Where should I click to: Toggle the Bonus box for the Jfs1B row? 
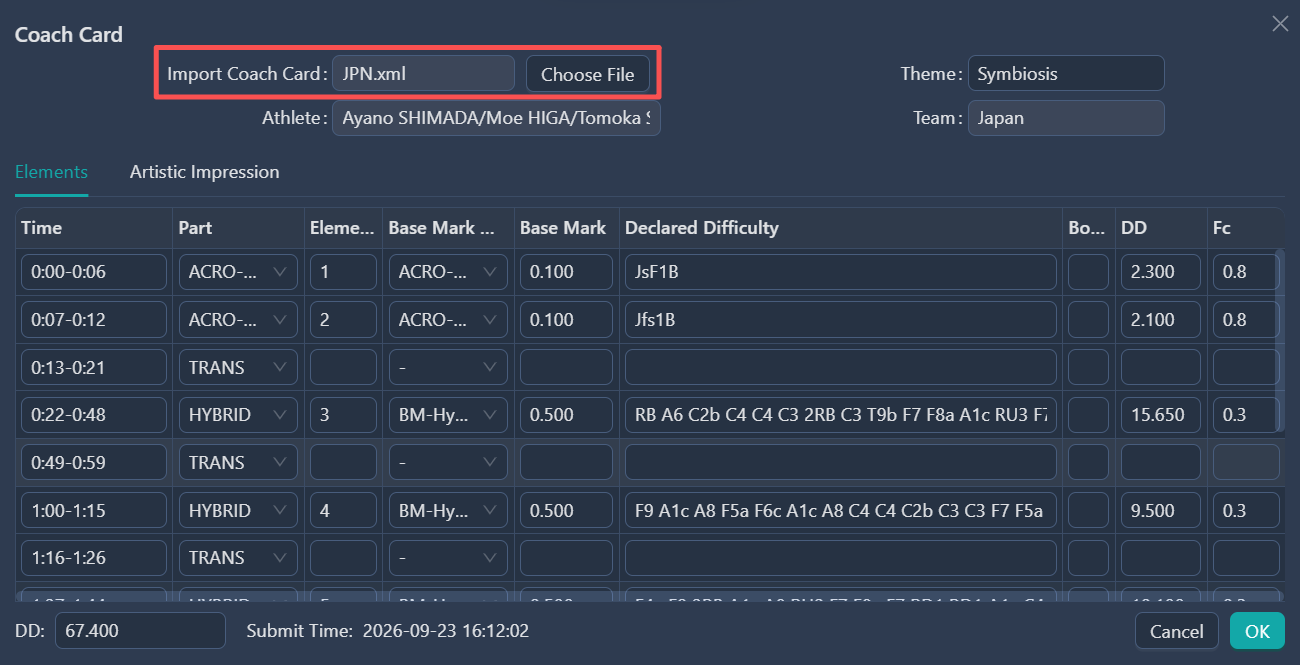1088,320
